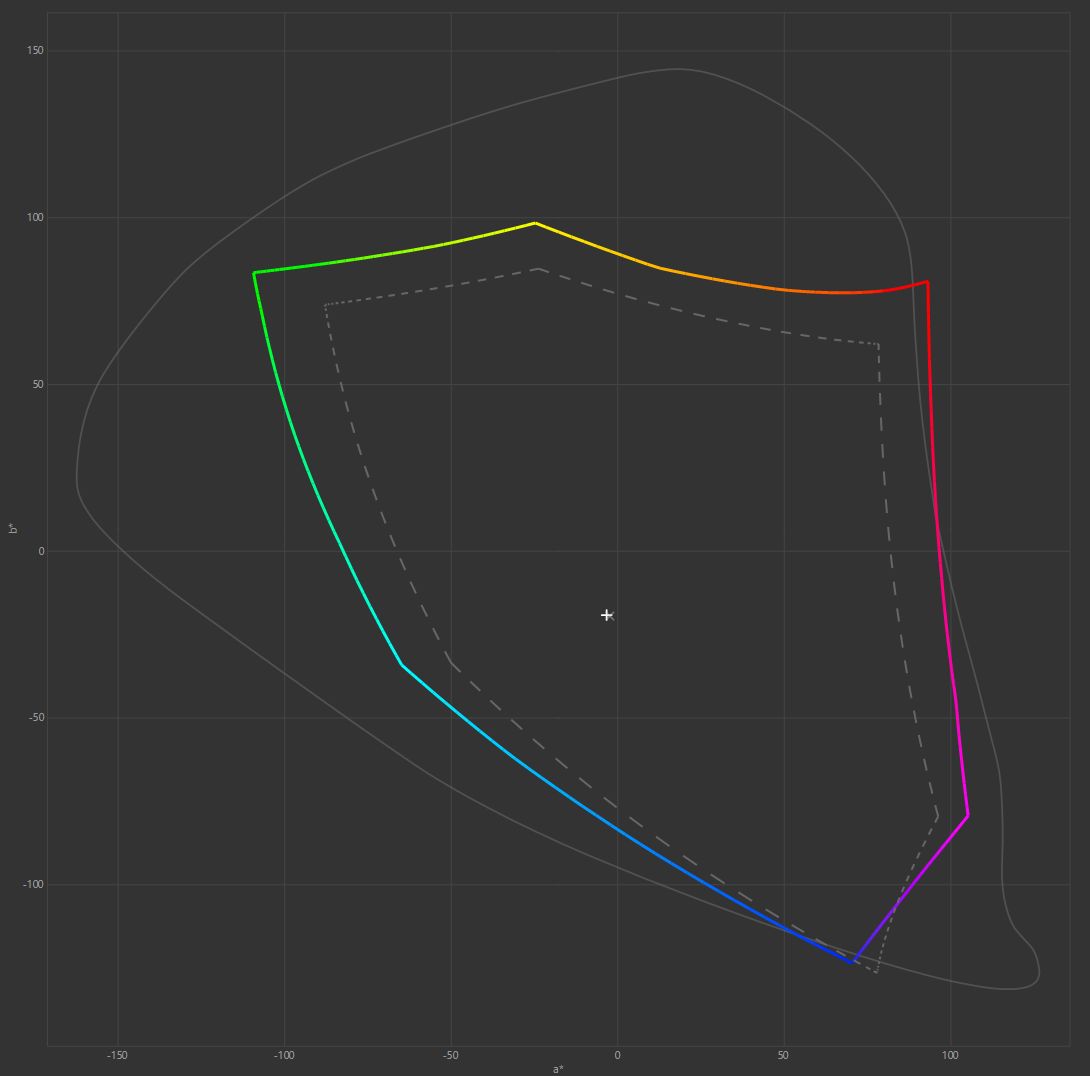This screenshot has width=1090, height=1076.
Task: Select the -150 tick label on horizontal axis
Action: 117,1055
